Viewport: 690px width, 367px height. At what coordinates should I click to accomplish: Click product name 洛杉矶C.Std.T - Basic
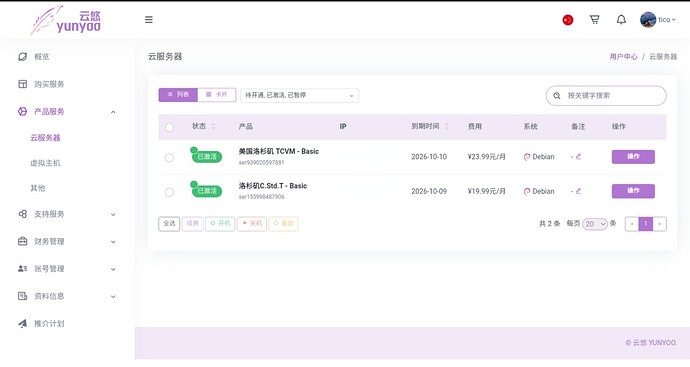tap(273, 186)
